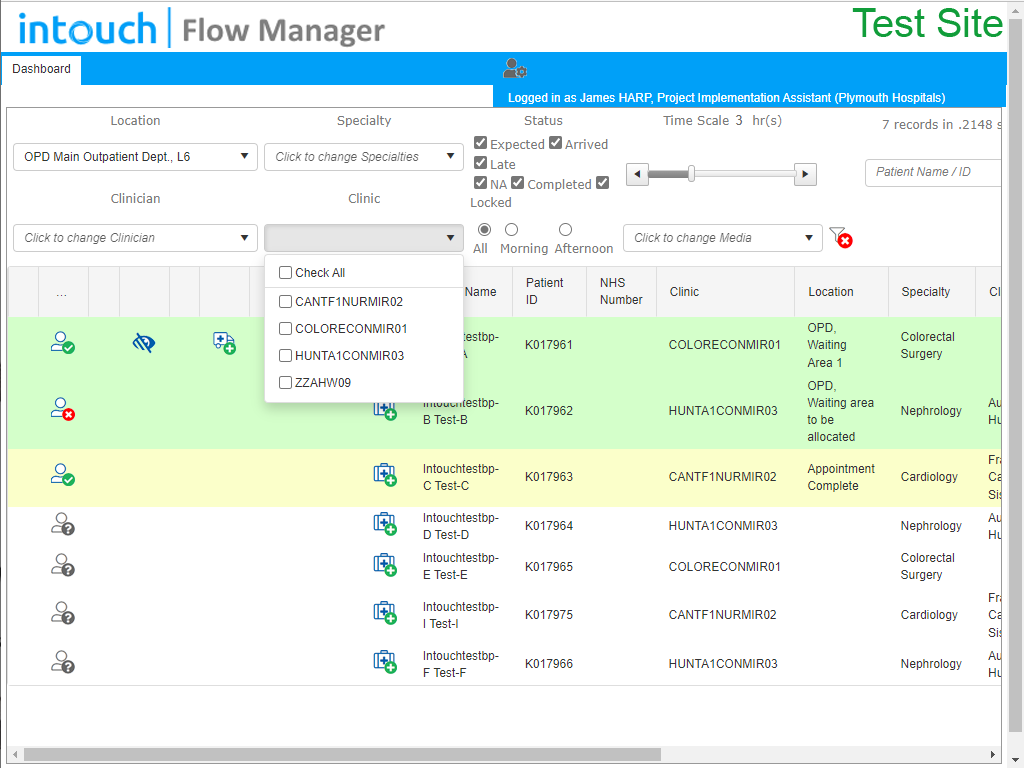Open medical kit icon for Test-I row
This screenshot has width=1024, height=768.
(x=385, y=613)
